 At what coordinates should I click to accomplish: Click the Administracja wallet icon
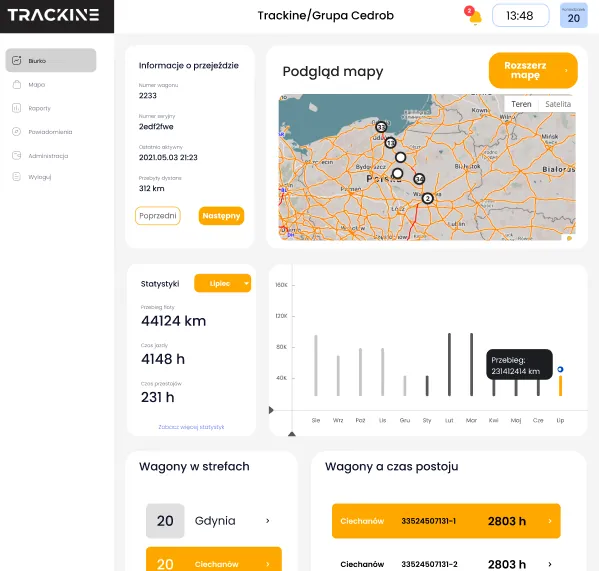tap(16, 155)
